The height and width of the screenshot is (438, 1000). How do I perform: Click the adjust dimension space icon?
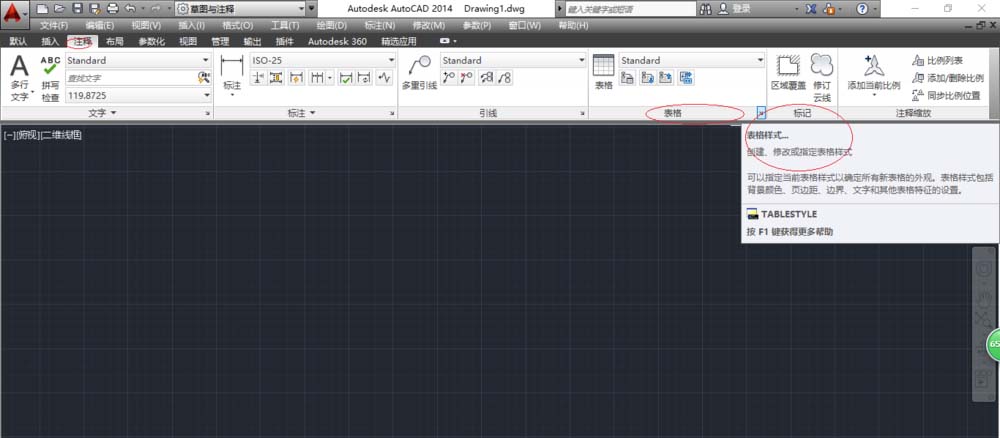[x=276, y=78]
